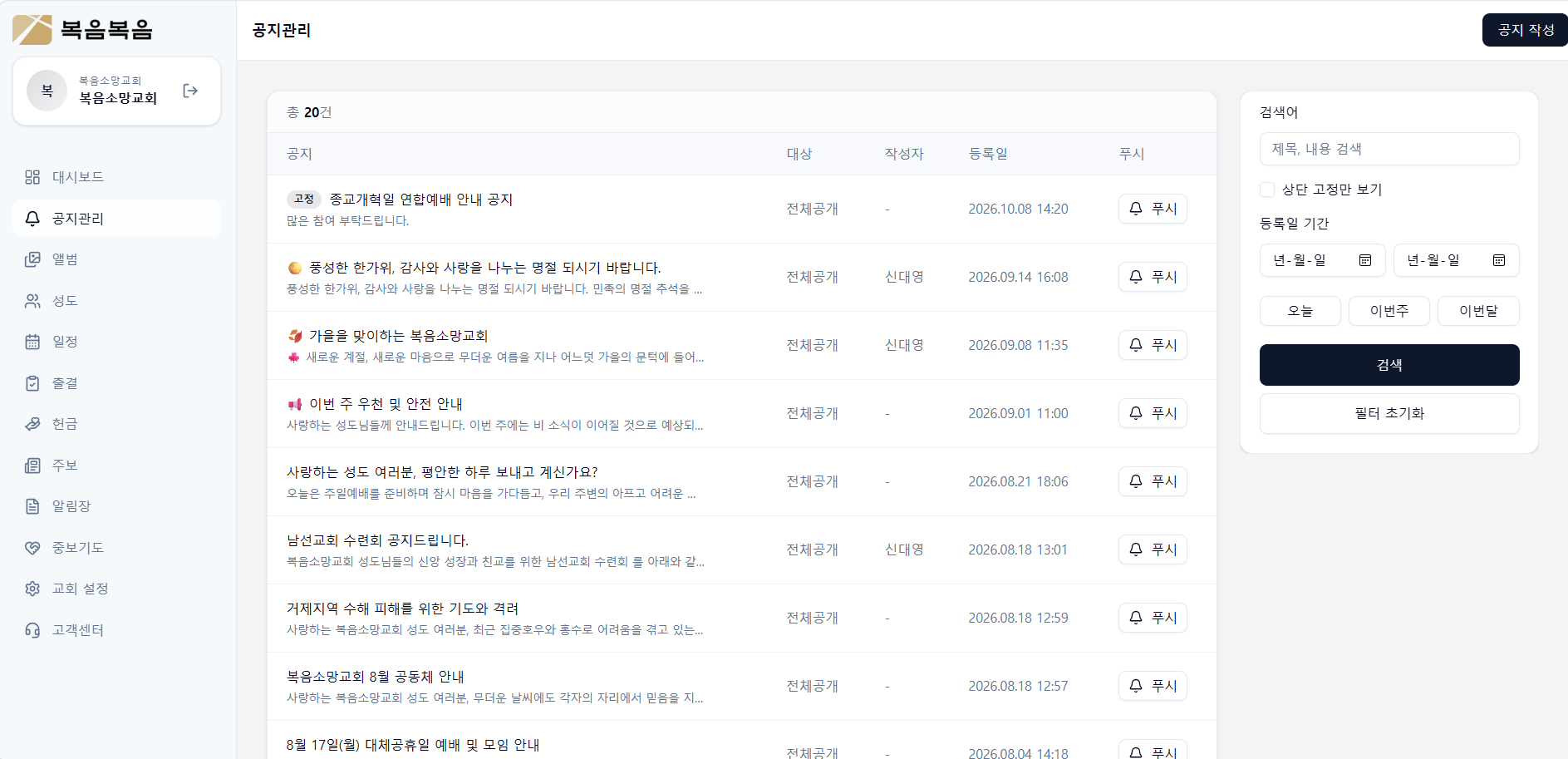Push the 사랑하는 성도 여러분 notice
Image resolution: width=1568 pixels, height=759 pixels.
pyautogui.click(x=1153, y=481)
